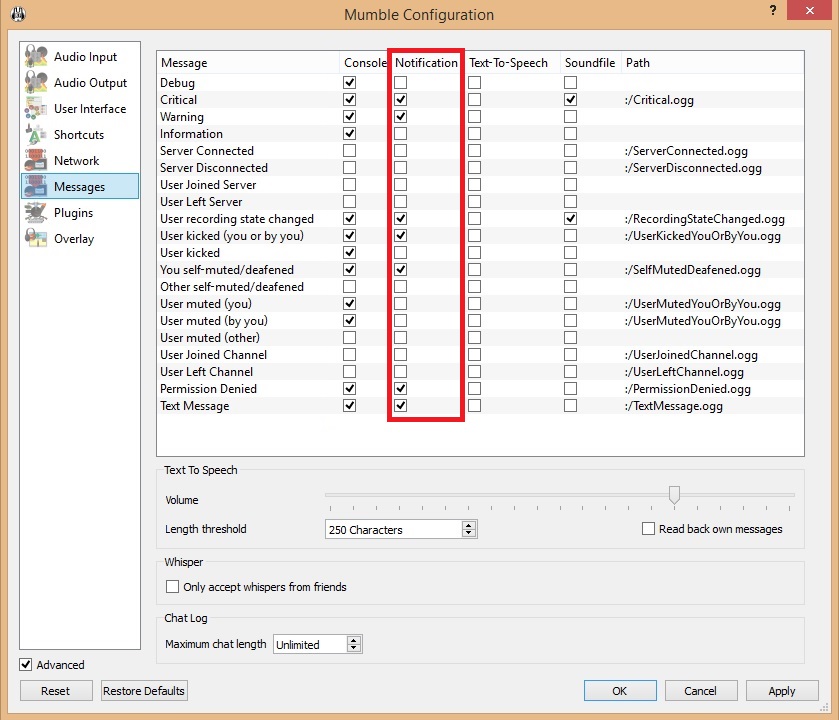The width and height of the screenshot is (839, 720).
Task: Click the :/UserLeftChannel.ogg path cell
Action: point(684,372)
